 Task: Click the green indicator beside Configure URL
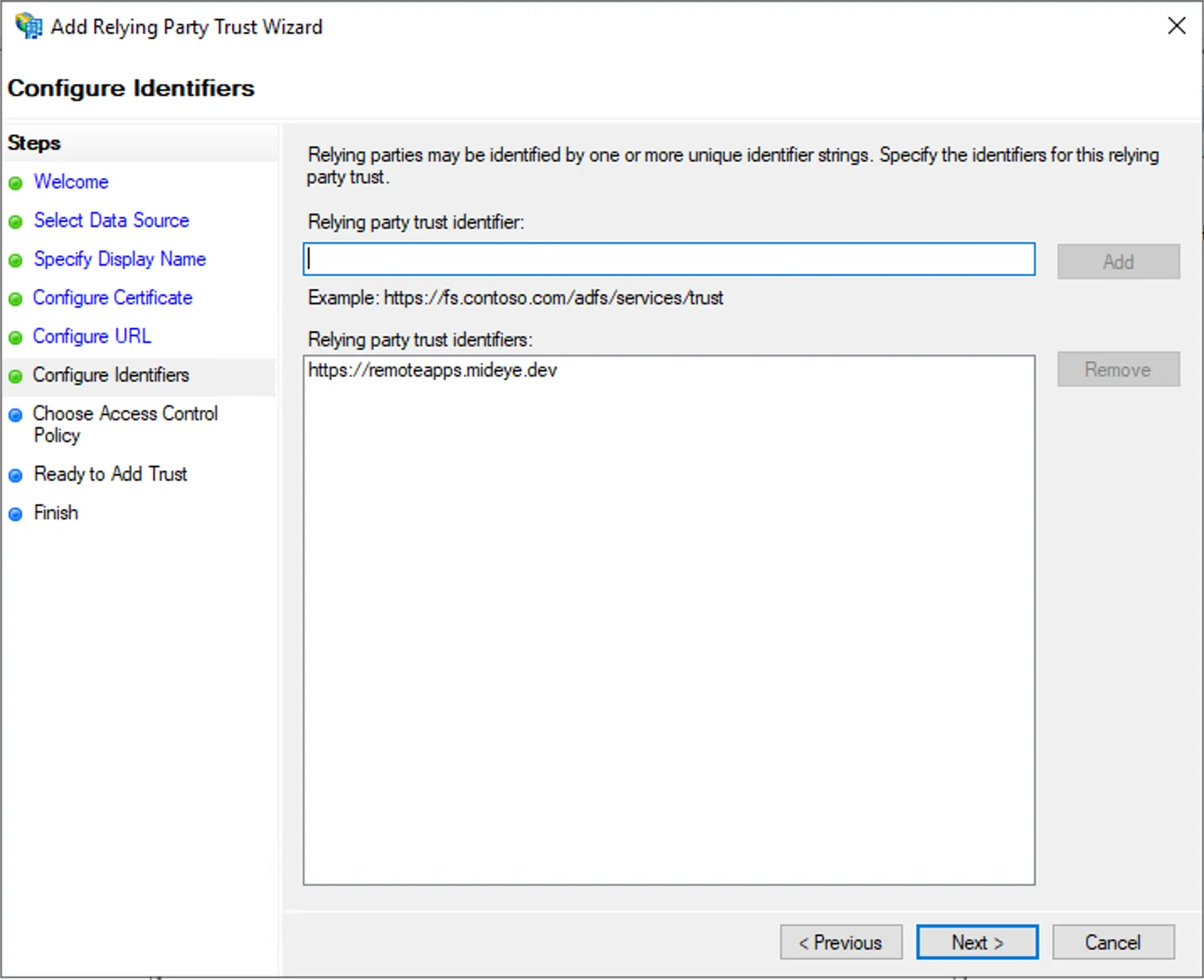[x=16, y=337]
